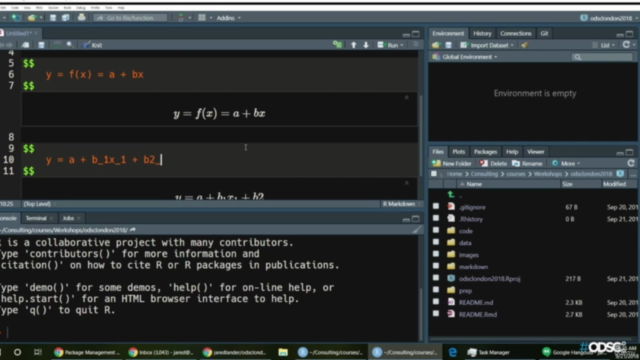Open File Explorer from the taskbar
640x360 pixels.
pos(282,352)
